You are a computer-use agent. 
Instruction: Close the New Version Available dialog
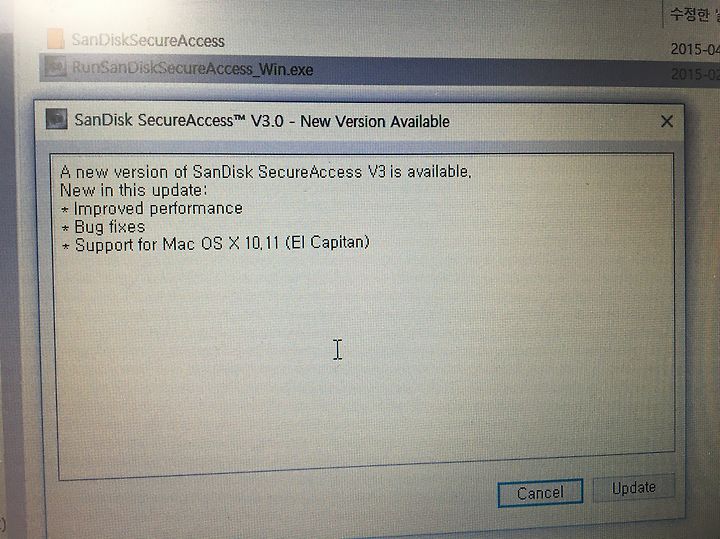(667, 121)
